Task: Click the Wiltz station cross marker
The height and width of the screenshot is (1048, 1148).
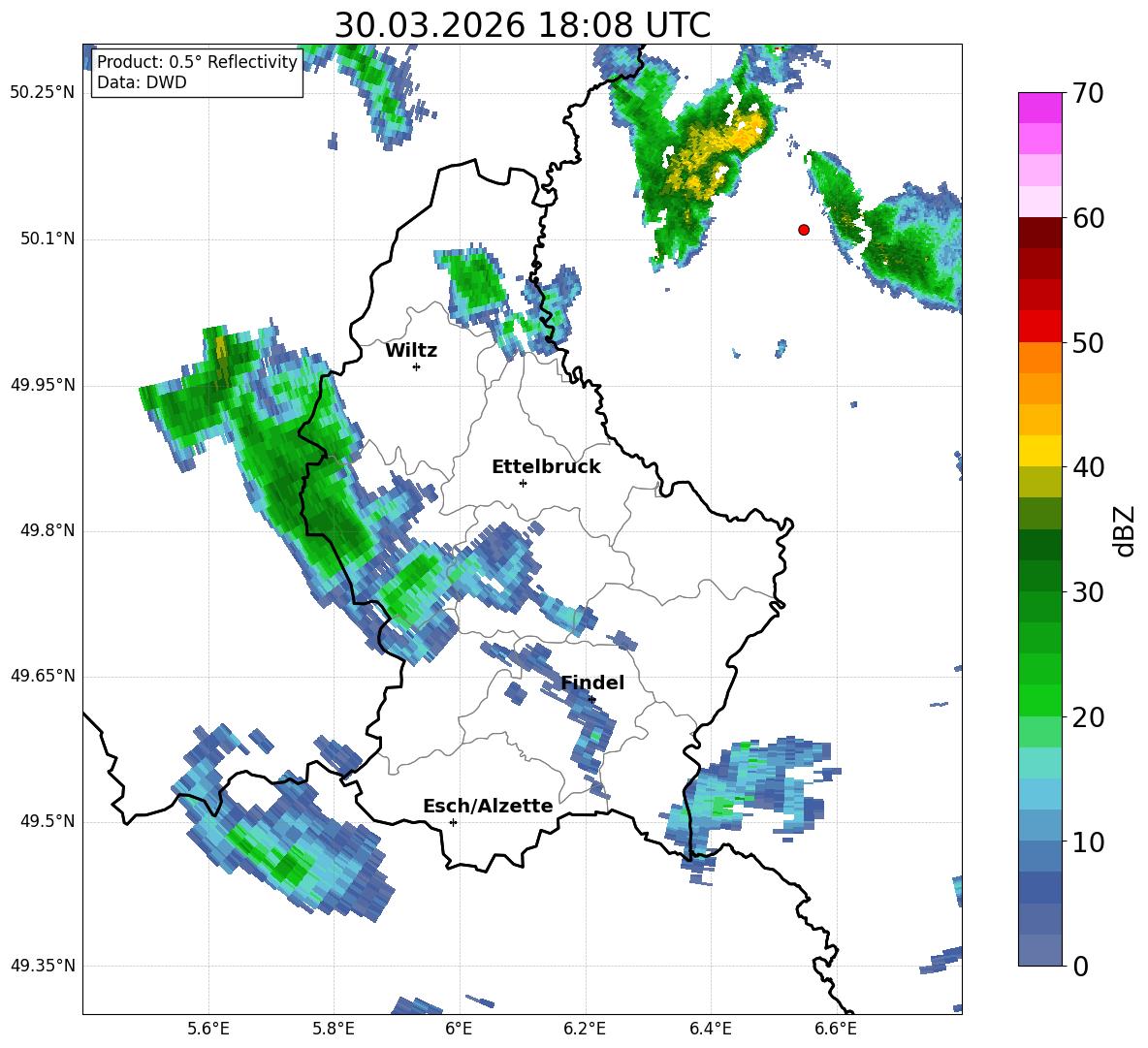Action: click(x=417, y=366)
